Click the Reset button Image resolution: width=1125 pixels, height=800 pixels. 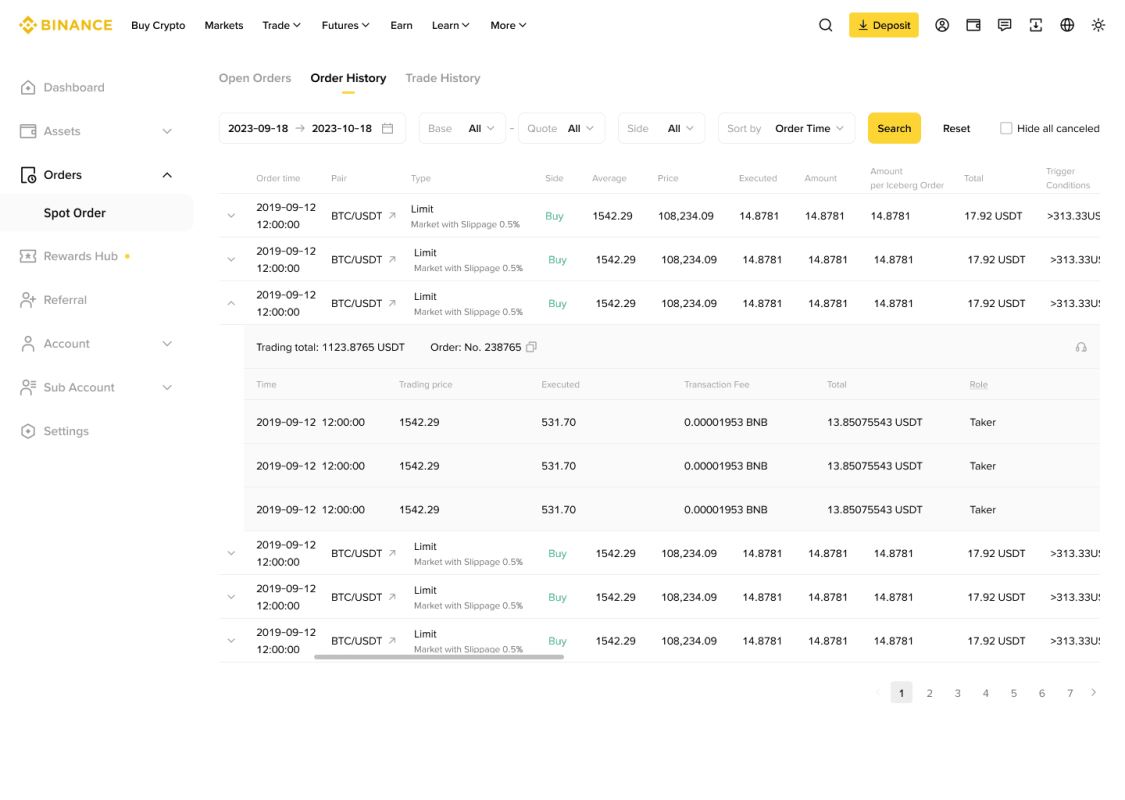coord(956,128)
